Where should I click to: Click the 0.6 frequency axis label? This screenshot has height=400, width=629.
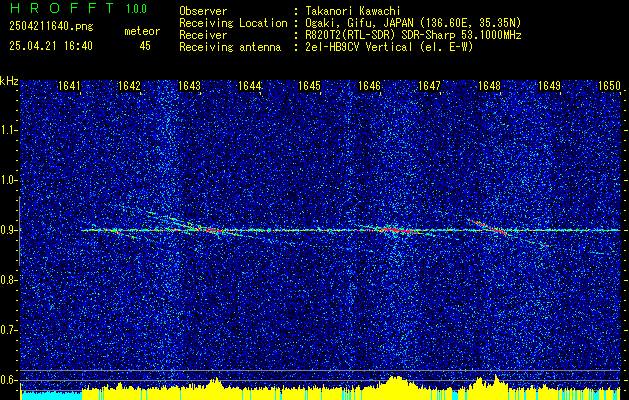(8, 380)
